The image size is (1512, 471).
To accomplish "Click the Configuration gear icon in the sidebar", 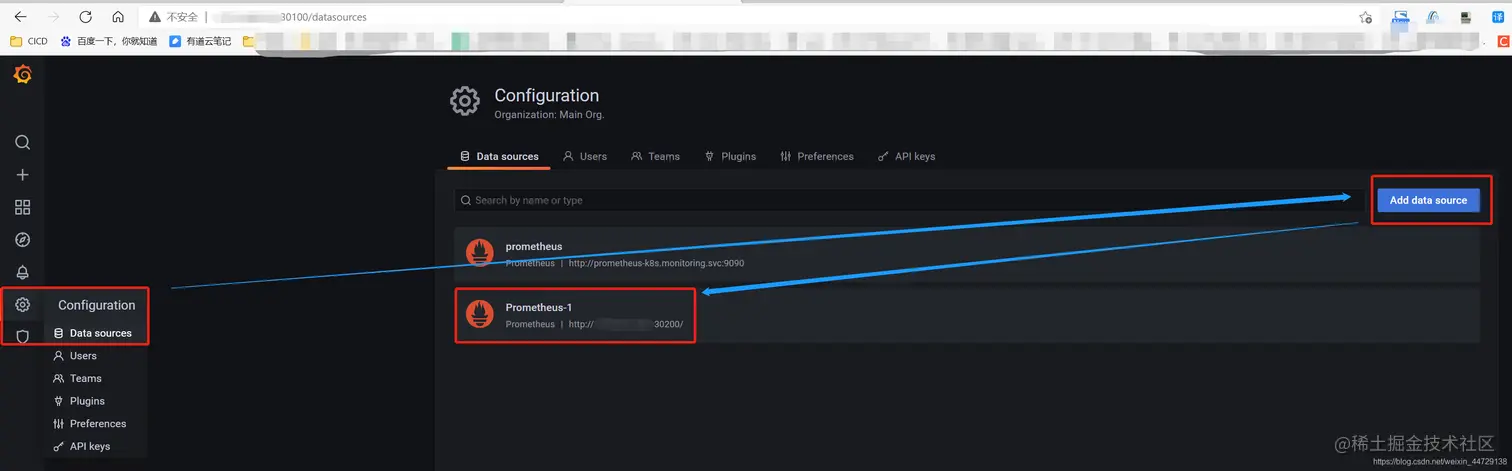I will click(22, 305).
